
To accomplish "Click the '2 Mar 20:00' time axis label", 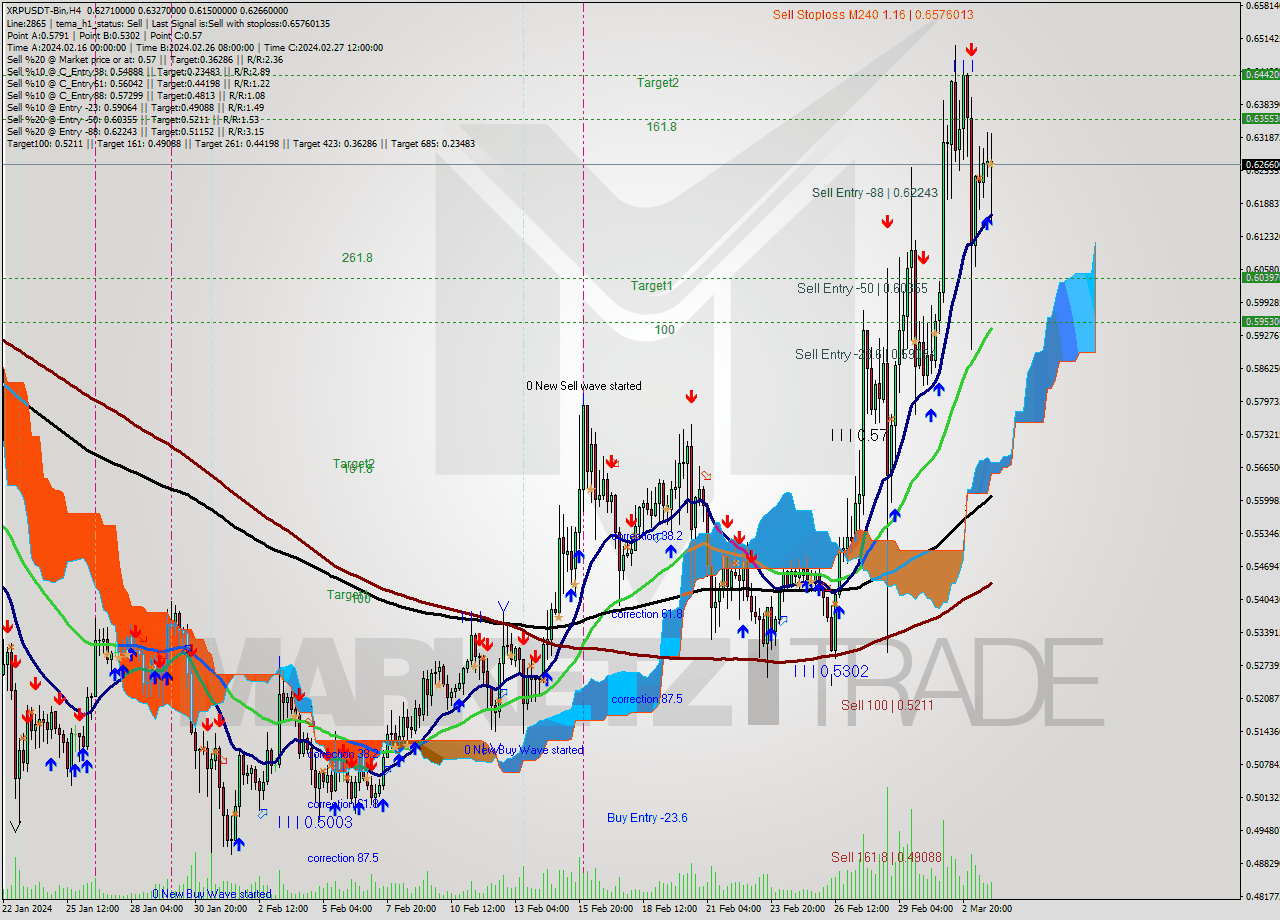I will click(986, 909).
